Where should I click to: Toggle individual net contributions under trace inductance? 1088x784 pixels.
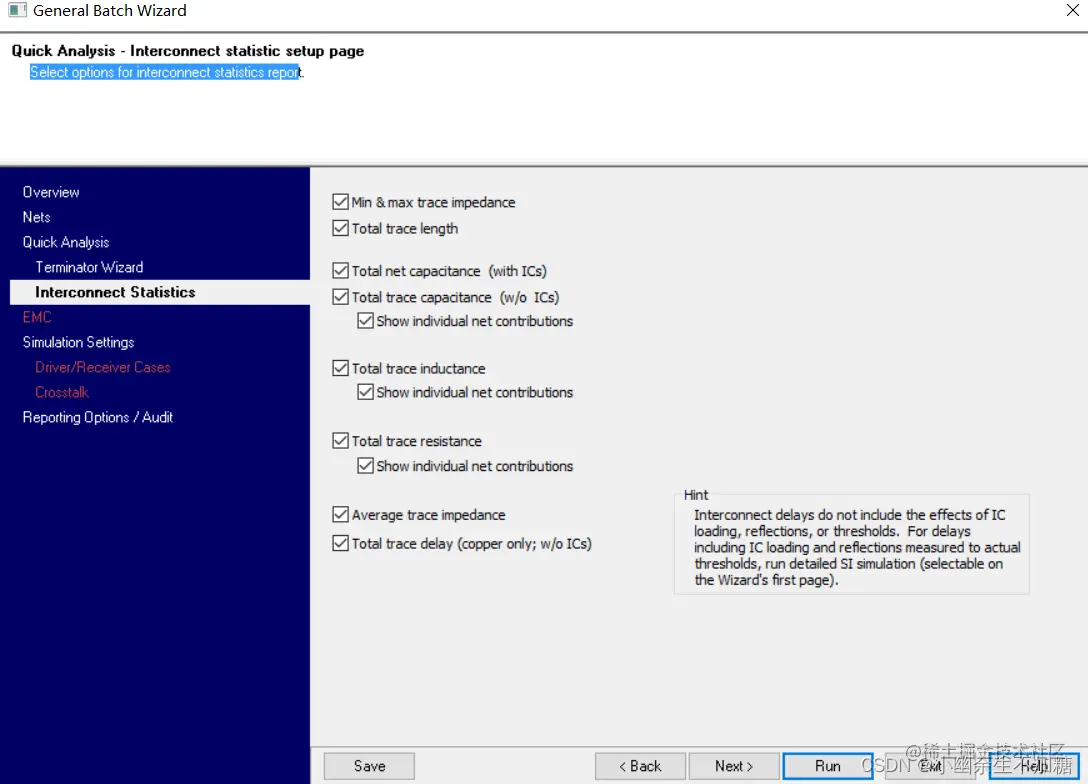coord(365,392)
